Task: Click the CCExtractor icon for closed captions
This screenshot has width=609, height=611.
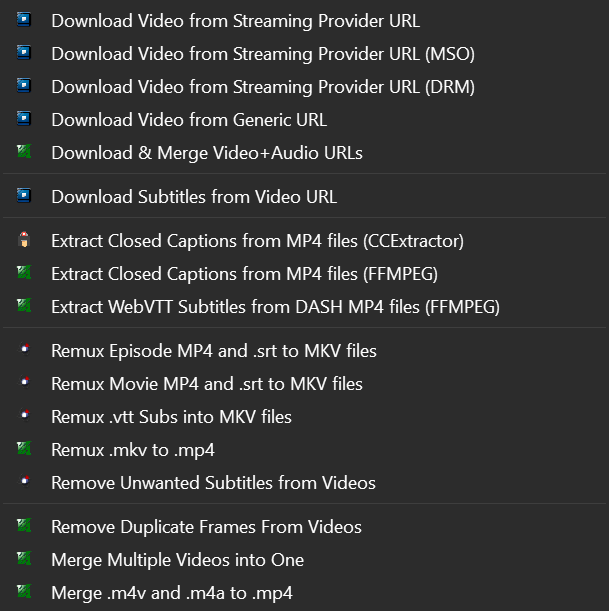Action: coord(25,240)
